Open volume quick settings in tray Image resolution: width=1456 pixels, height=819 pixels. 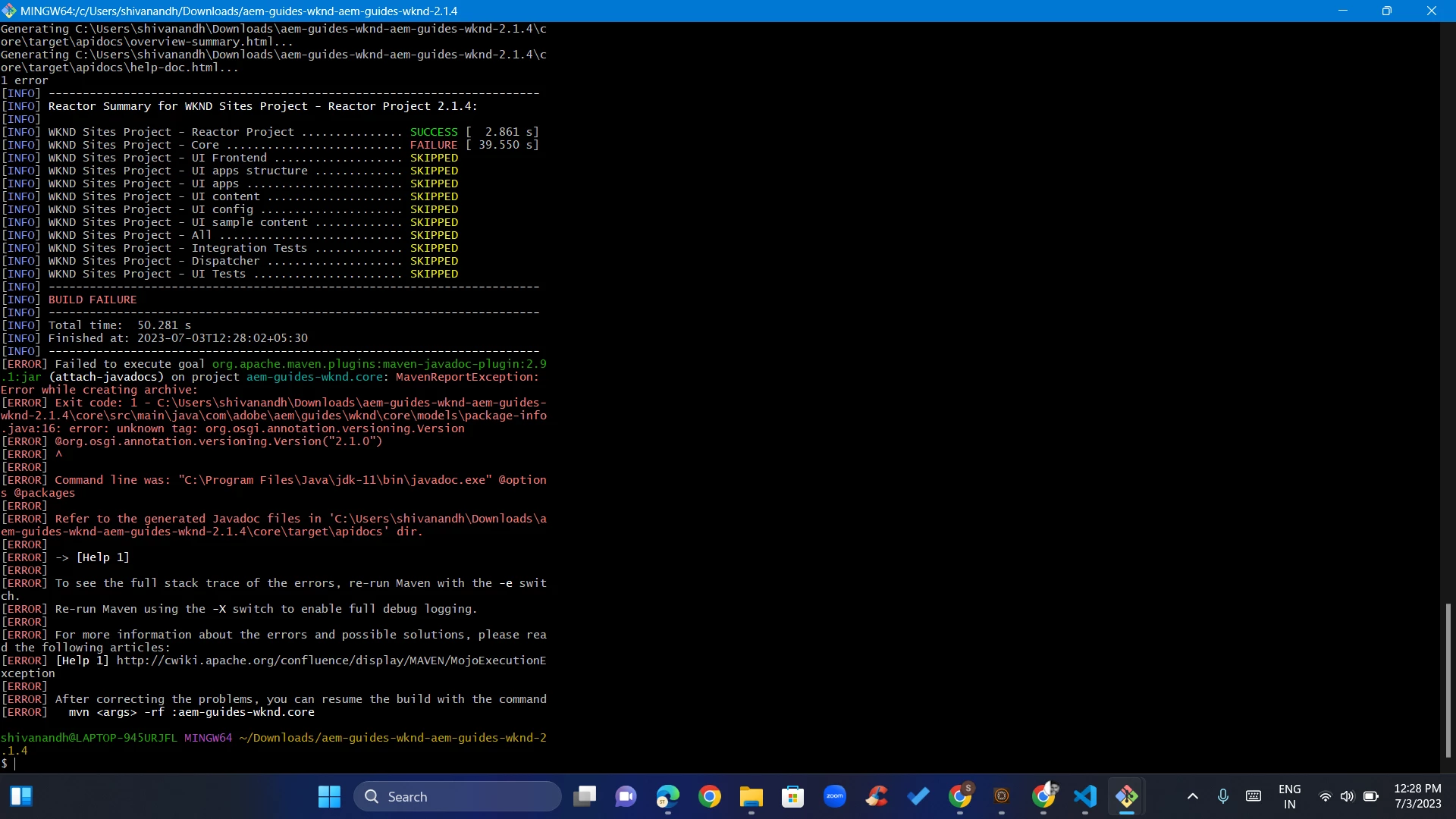tap(1347, 796)
